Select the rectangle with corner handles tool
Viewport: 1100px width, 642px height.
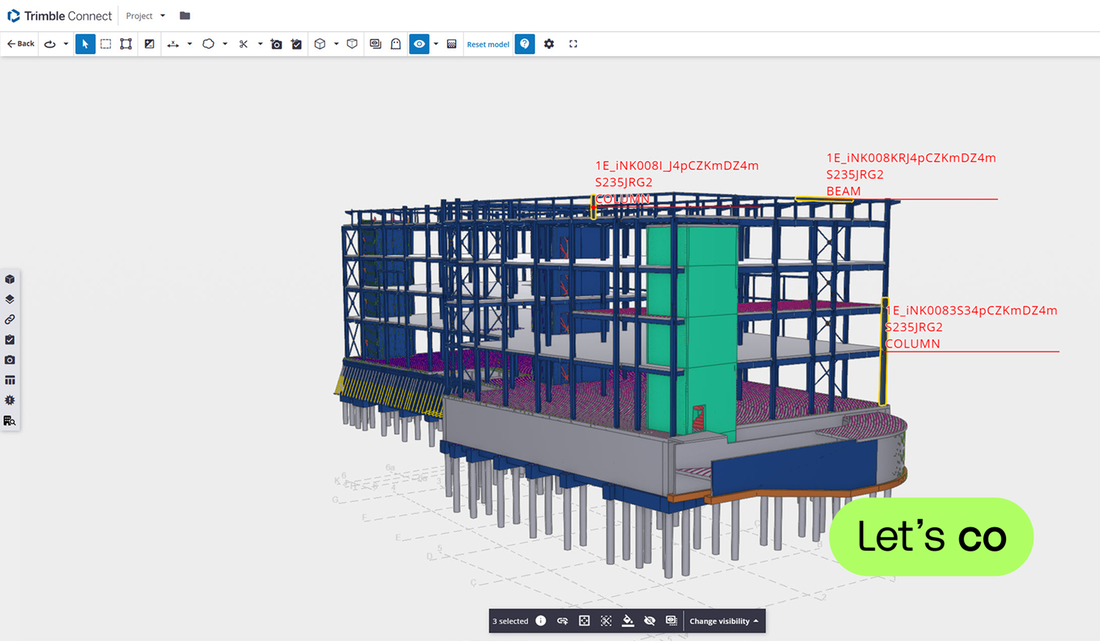[126, 44]
